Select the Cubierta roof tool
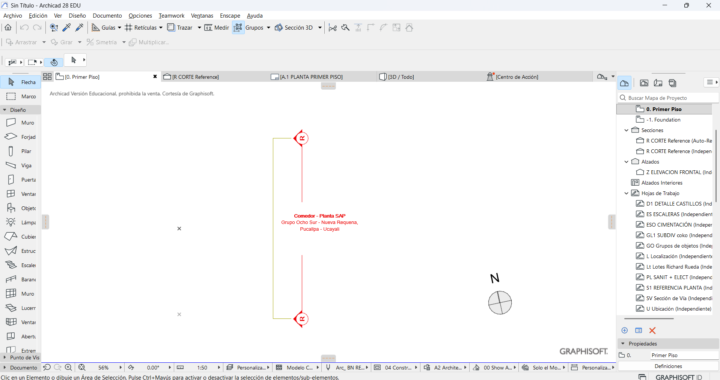This screenshot has width=720, height=380. pos(20,236)
